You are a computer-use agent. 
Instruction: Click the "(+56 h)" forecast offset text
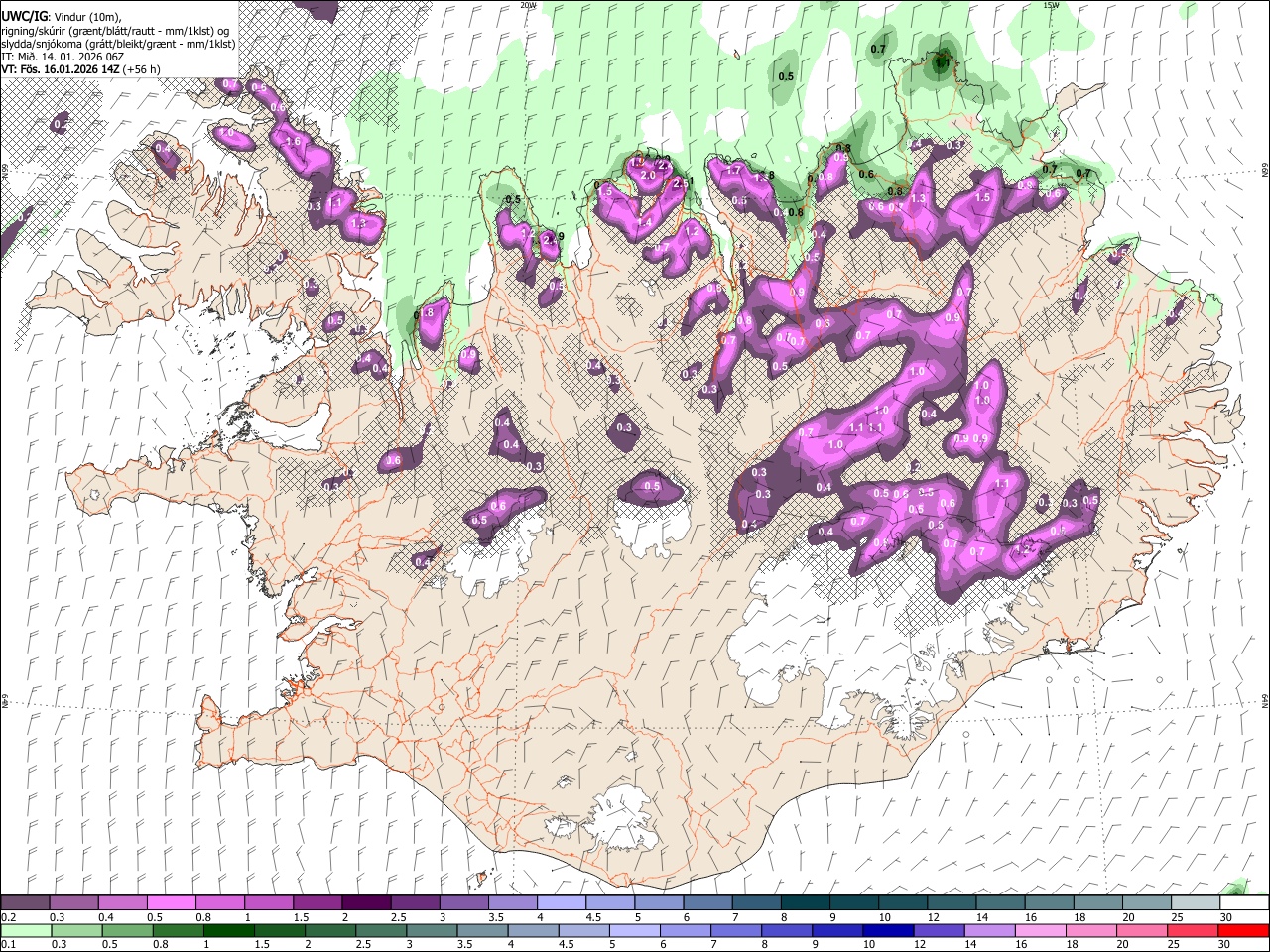pos(141,69)
